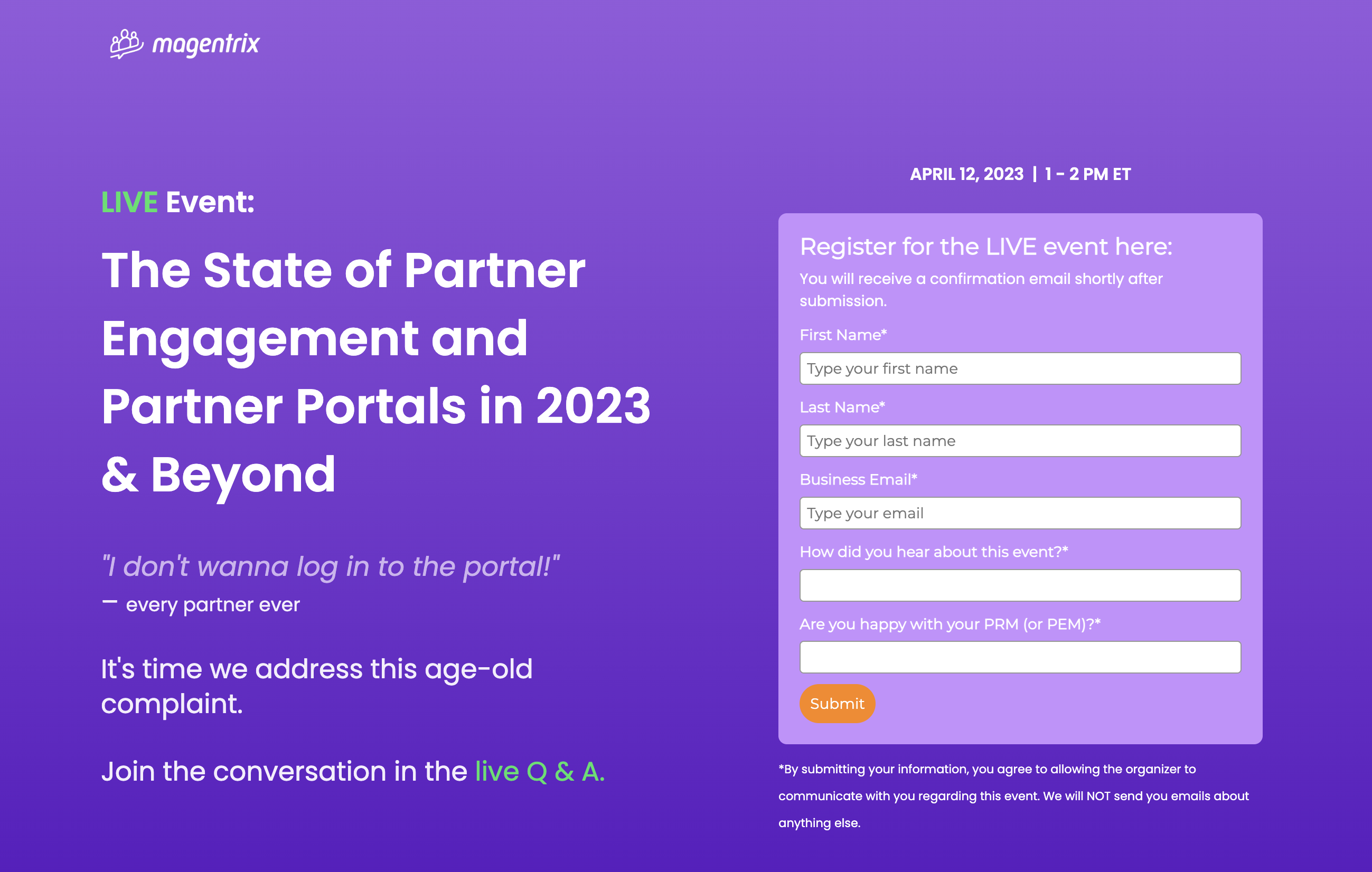The height and width of the screenshot is (872, 1372).
Task: Expand the PRM satisfaction dropdown field
Action: coord(1020,657)
